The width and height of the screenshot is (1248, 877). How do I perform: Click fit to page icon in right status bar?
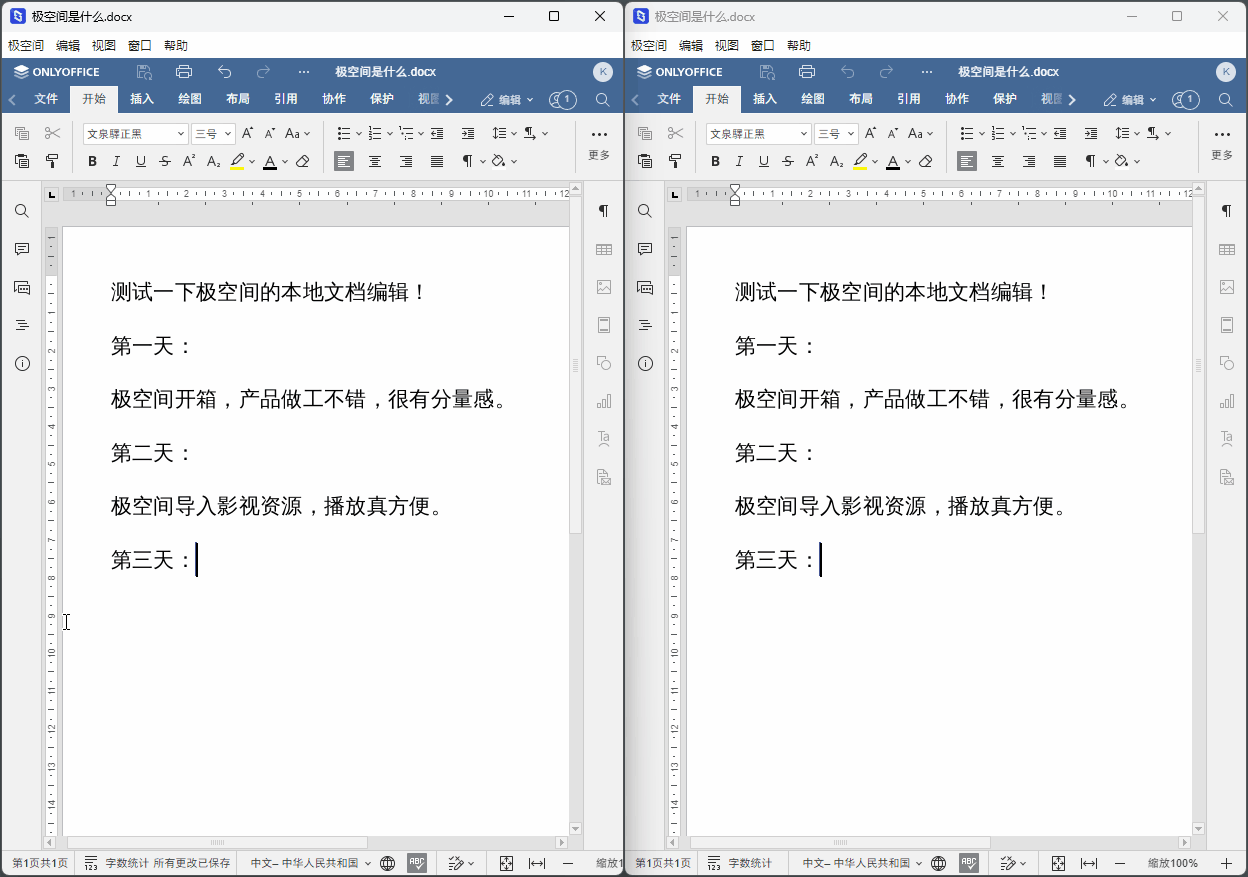[x=1058, y=863]
